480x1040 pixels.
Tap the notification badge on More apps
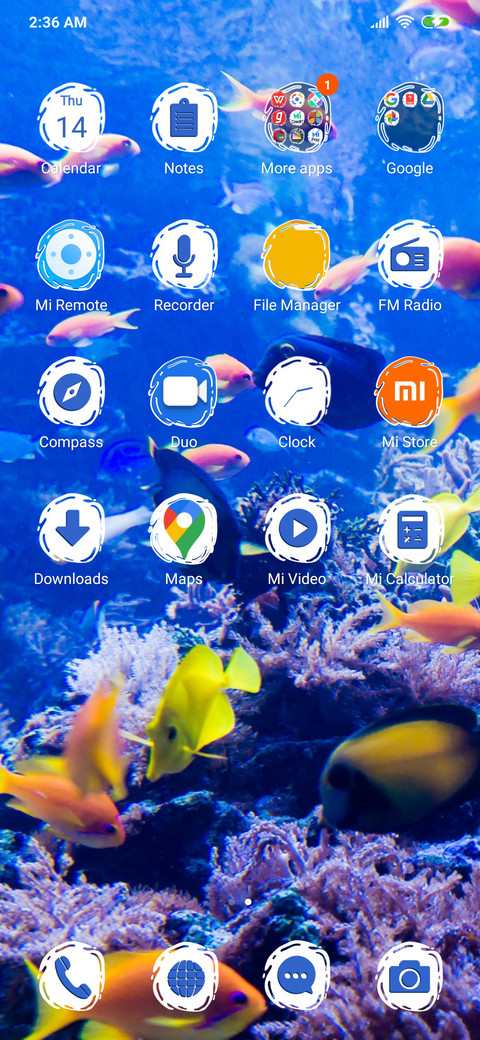point(327,84)
